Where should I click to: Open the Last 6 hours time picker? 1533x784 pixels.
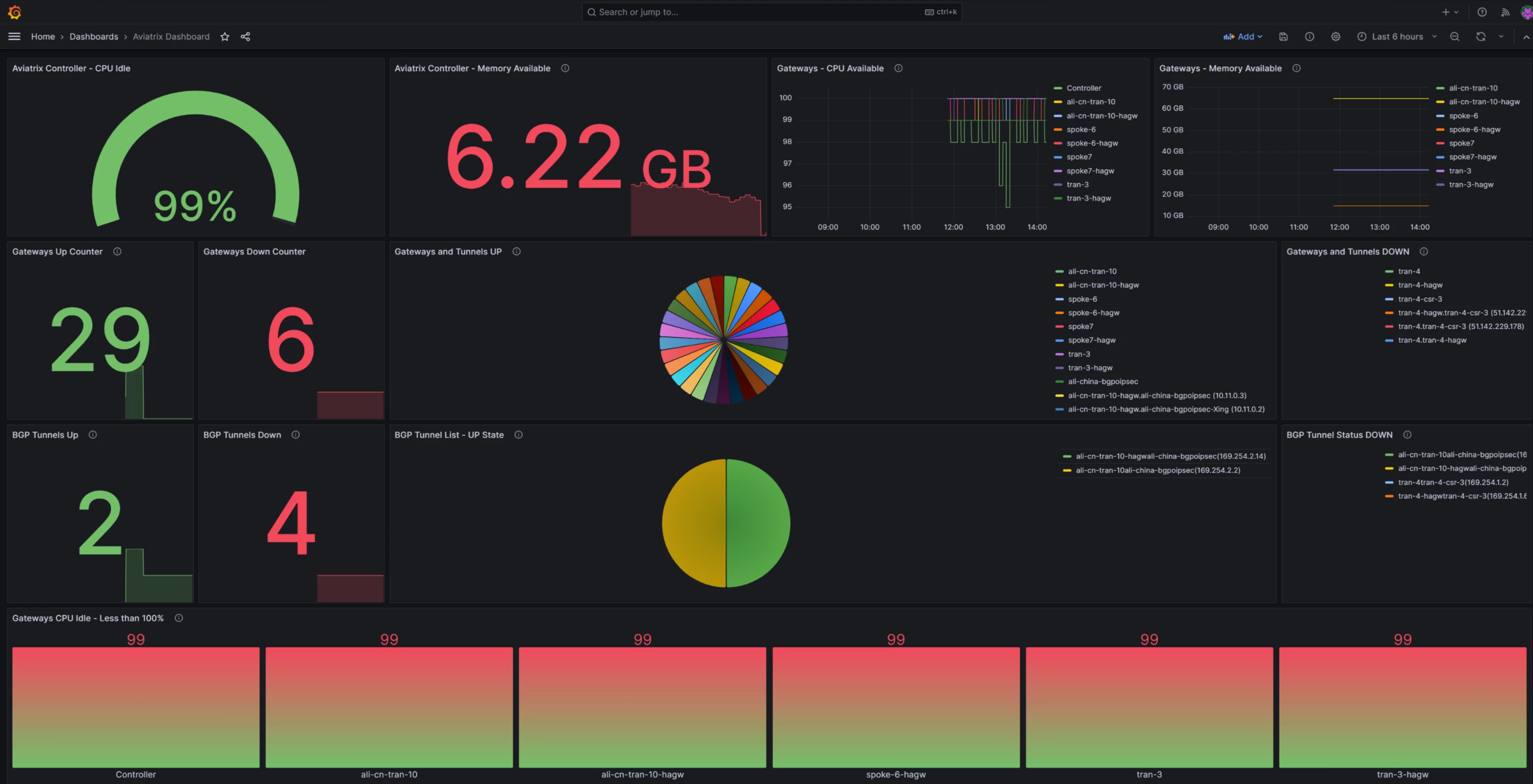(1397, 36)
